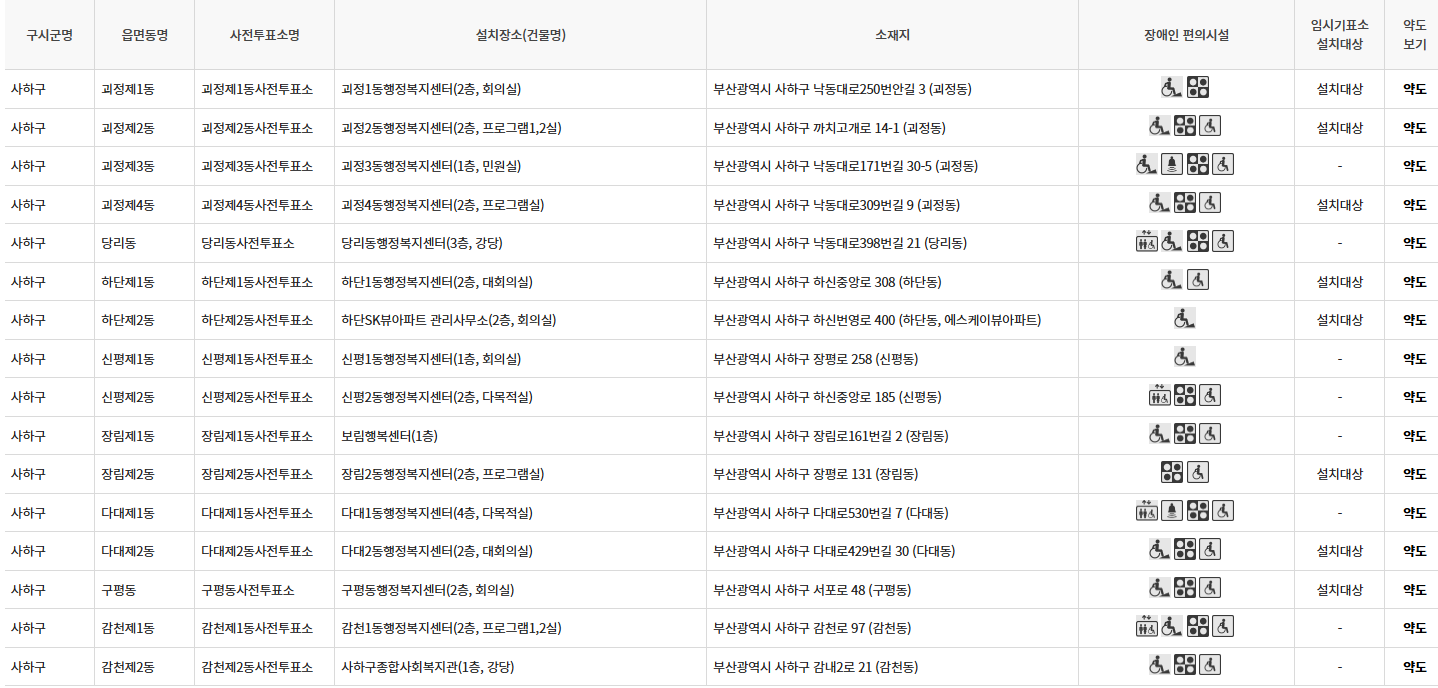The image size is (1438, 688).
Task: Click the accessible restroom icon in 괴정제2동 row
Action: 1210,126
